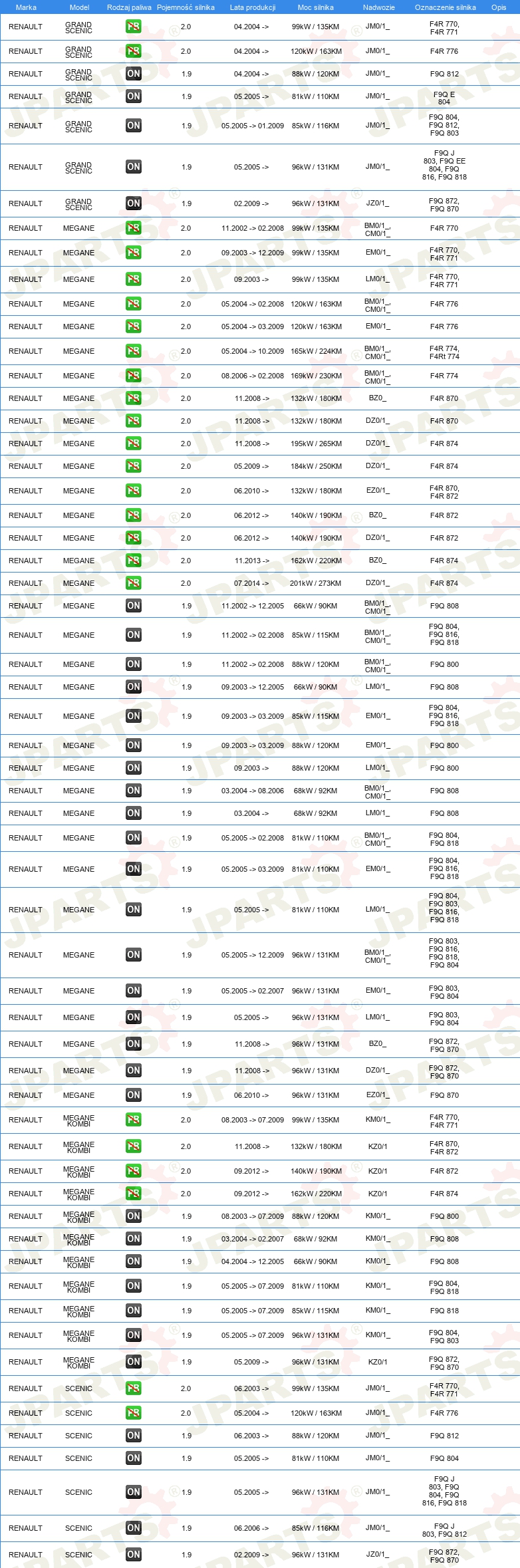Image resolution: width=520 pixels, height=1568 pixels.
Task: Click ON icon in 03.2004 -> 08.2006 row
Action: pos(134,791)
